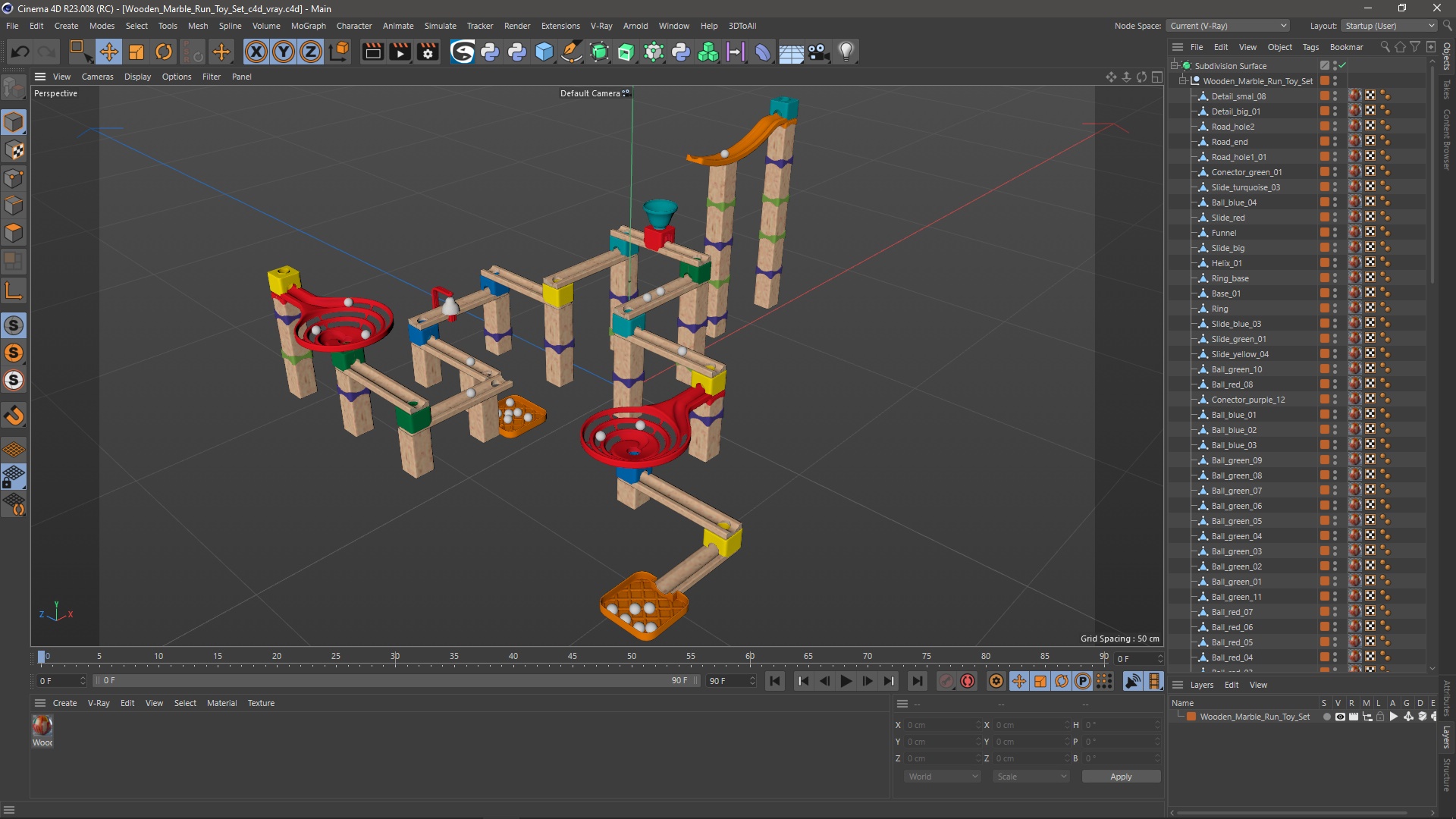Toggle Y axis lock
Viewport: 1456px width, 819px height.
click(284, 52)
